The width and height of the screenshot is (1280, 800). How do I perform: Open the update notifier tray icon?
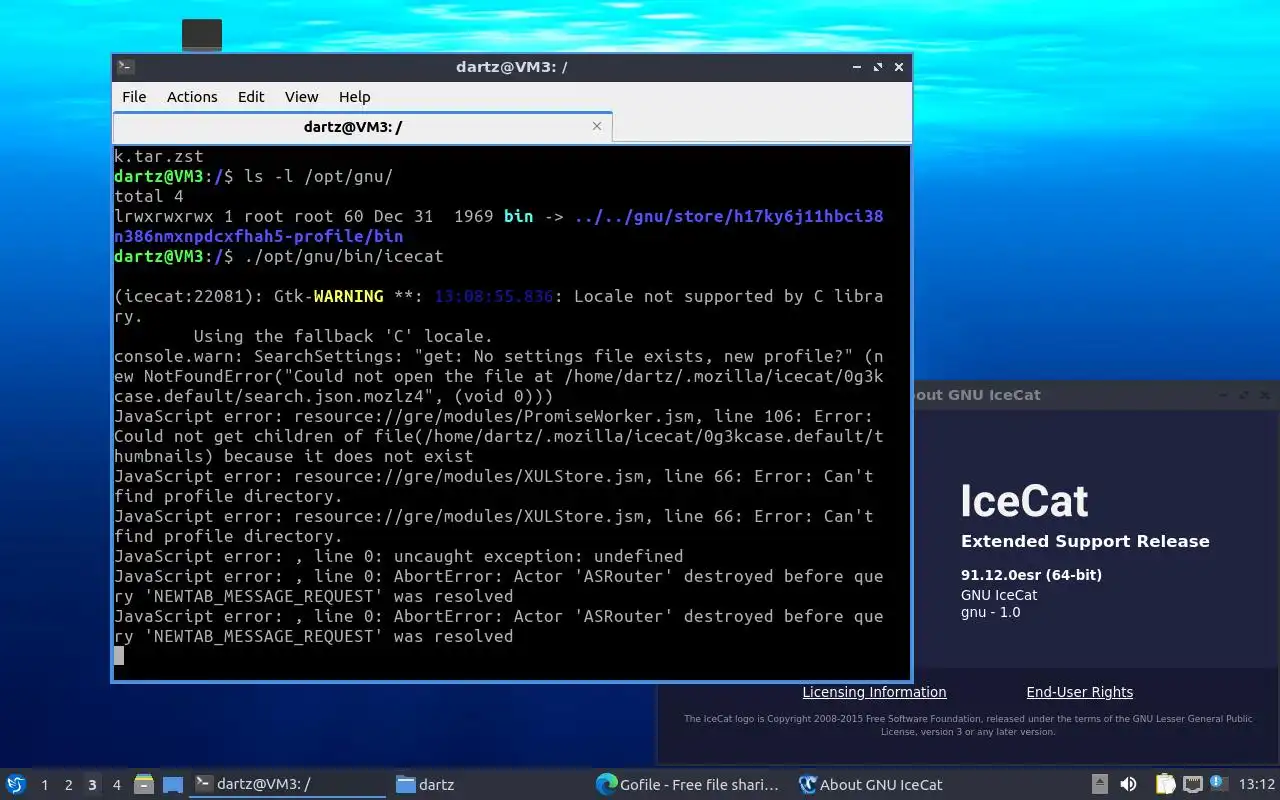point(1218,783)
